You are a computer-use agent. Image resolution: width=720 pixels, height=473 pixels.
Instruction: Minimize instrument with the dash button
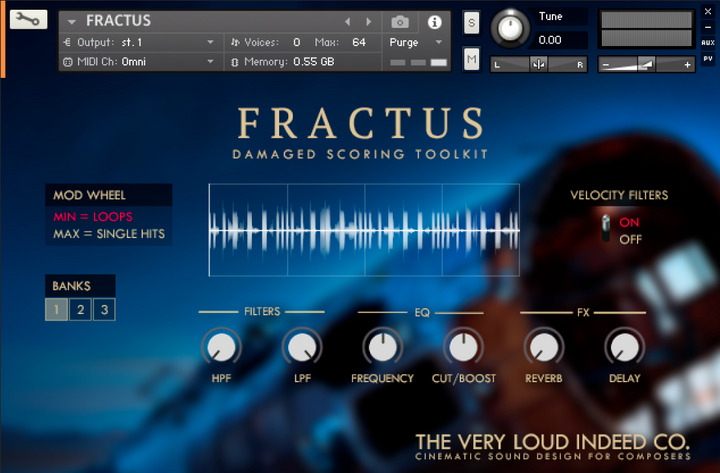(708, 27)
